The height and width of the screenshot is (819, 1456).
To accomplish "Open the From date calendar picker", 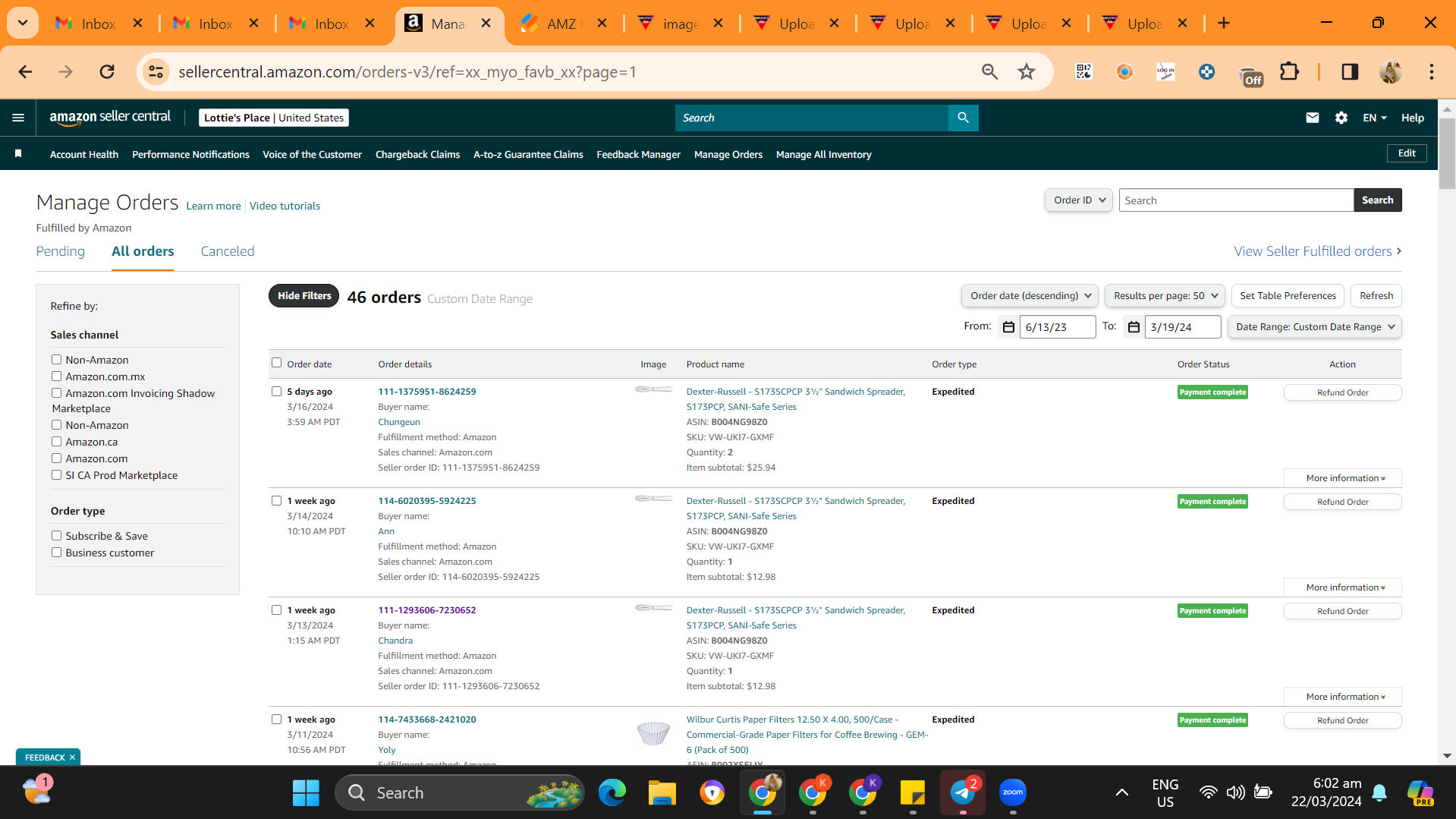I will tap(1008, 327).
